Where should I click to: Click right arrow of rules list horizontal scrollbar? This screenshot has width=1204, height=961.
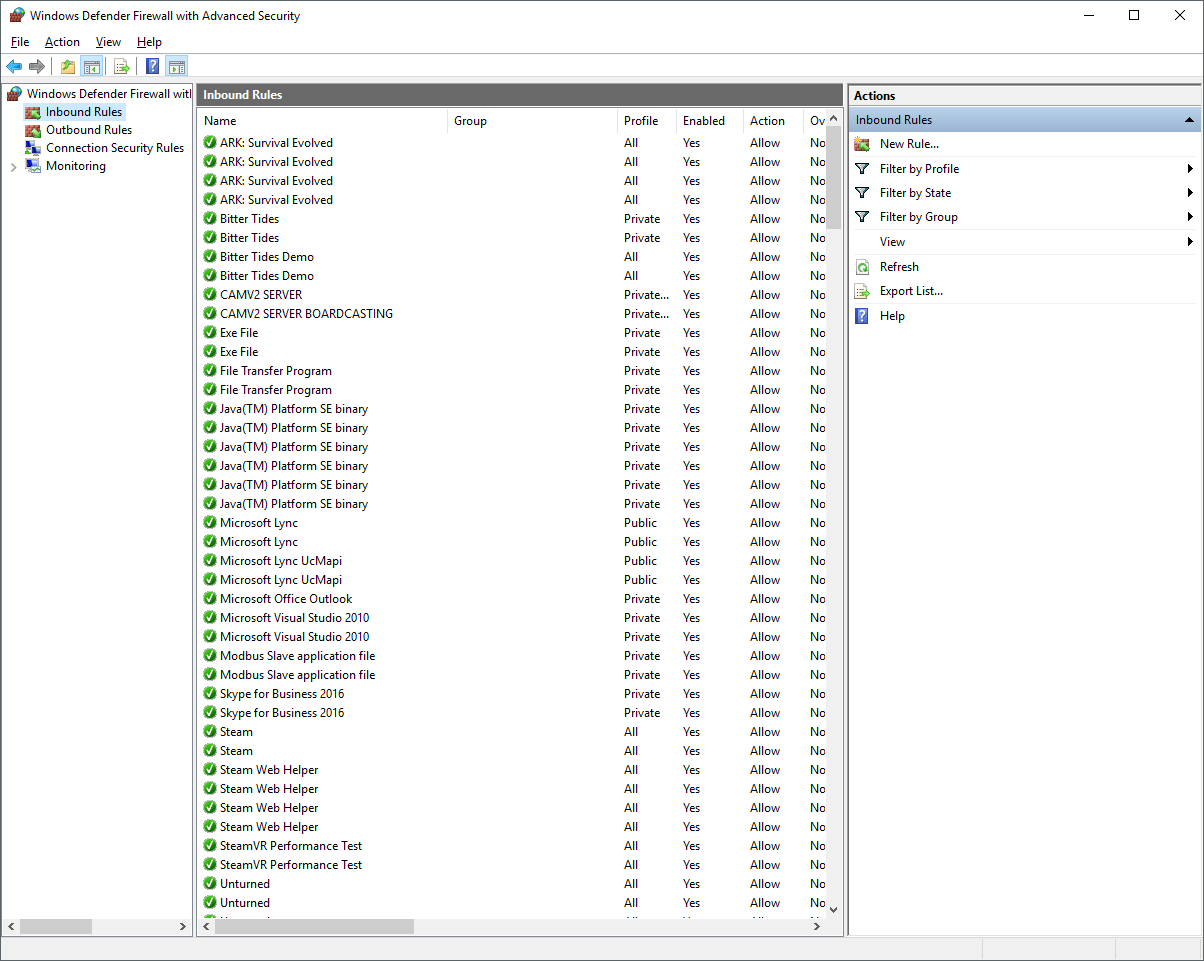point(815,927)
